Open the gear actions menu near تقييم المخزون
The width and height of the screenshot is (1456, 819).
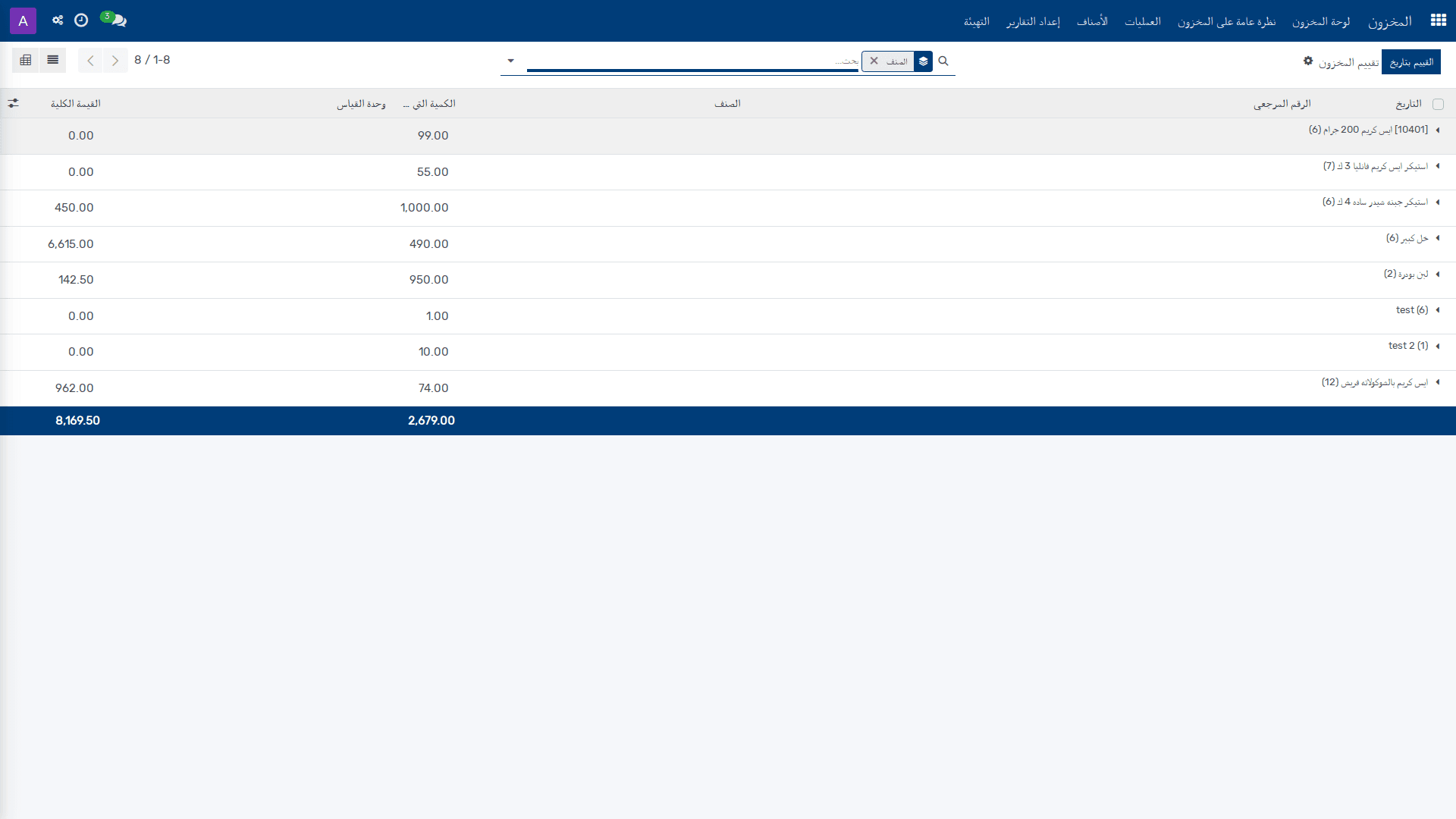1308,61
